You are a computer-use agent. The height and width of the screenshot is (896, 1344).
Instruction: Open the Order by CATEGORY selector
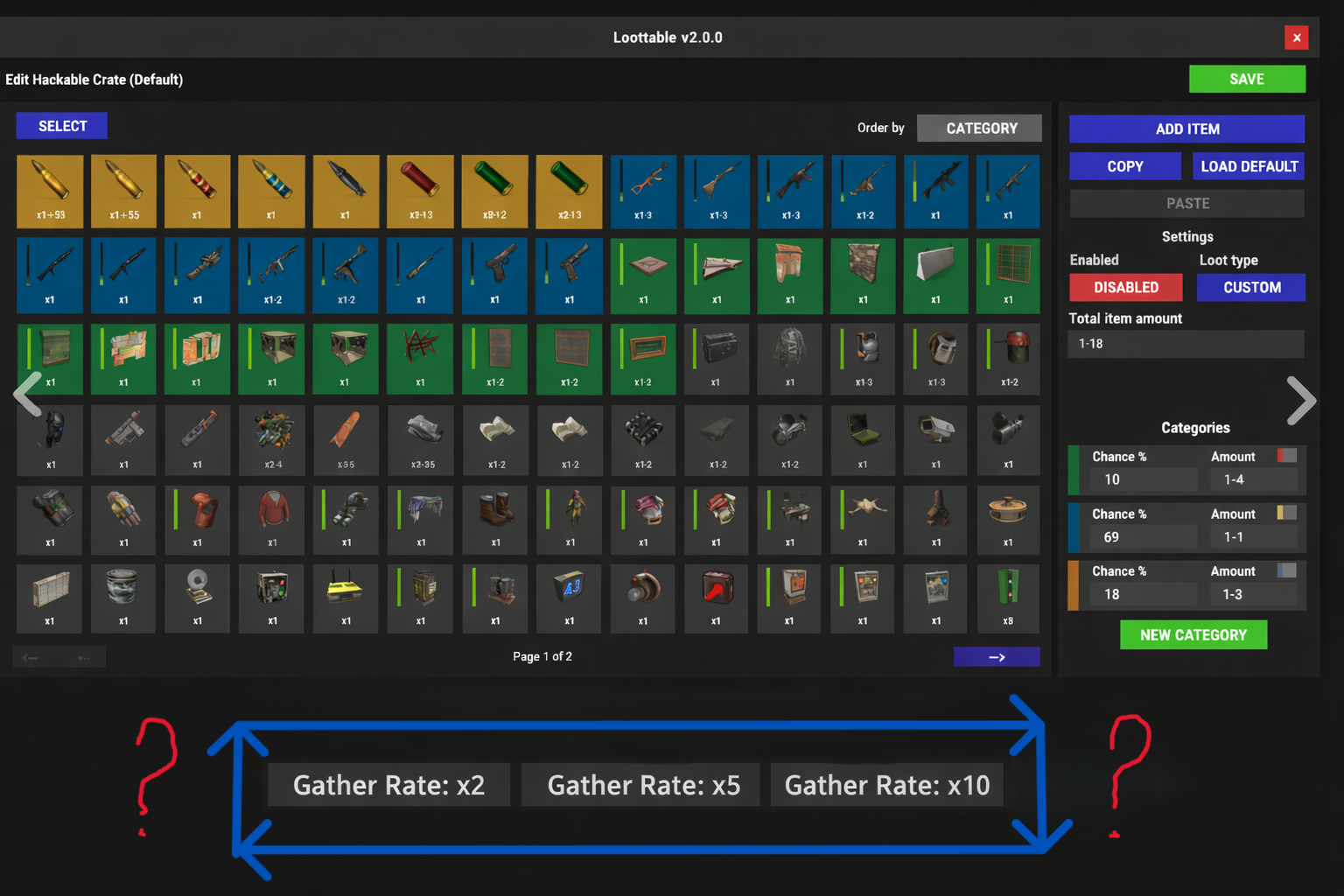pos(979,128)
